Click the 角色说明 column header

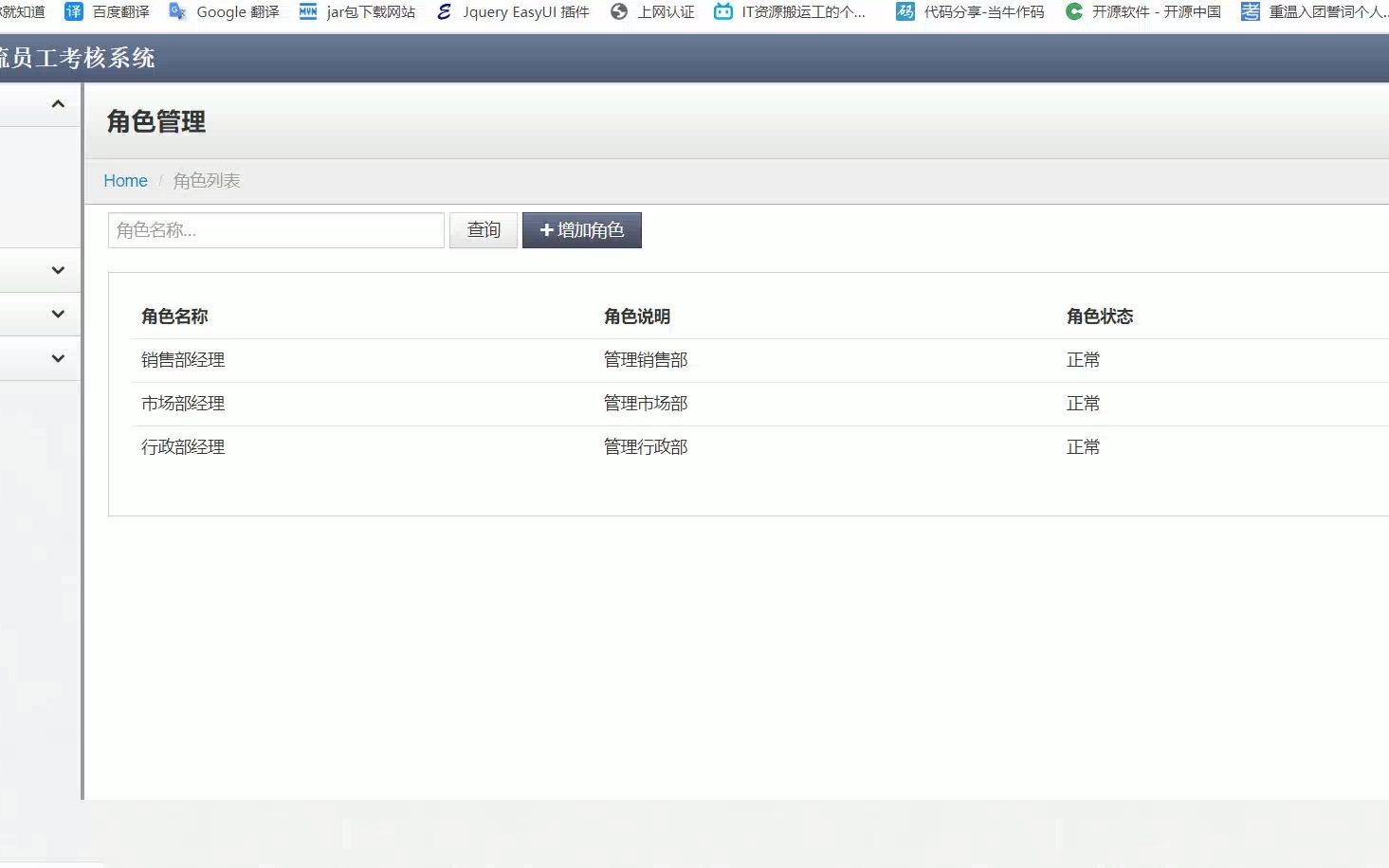(637, 316)
